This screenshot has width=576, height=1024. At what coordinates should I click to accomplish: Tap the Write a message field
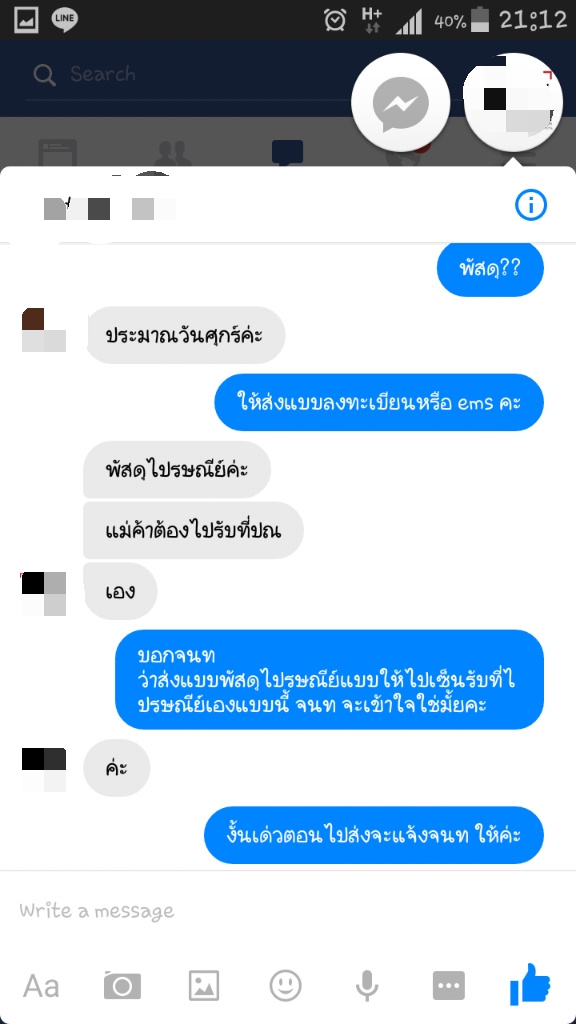288,910
